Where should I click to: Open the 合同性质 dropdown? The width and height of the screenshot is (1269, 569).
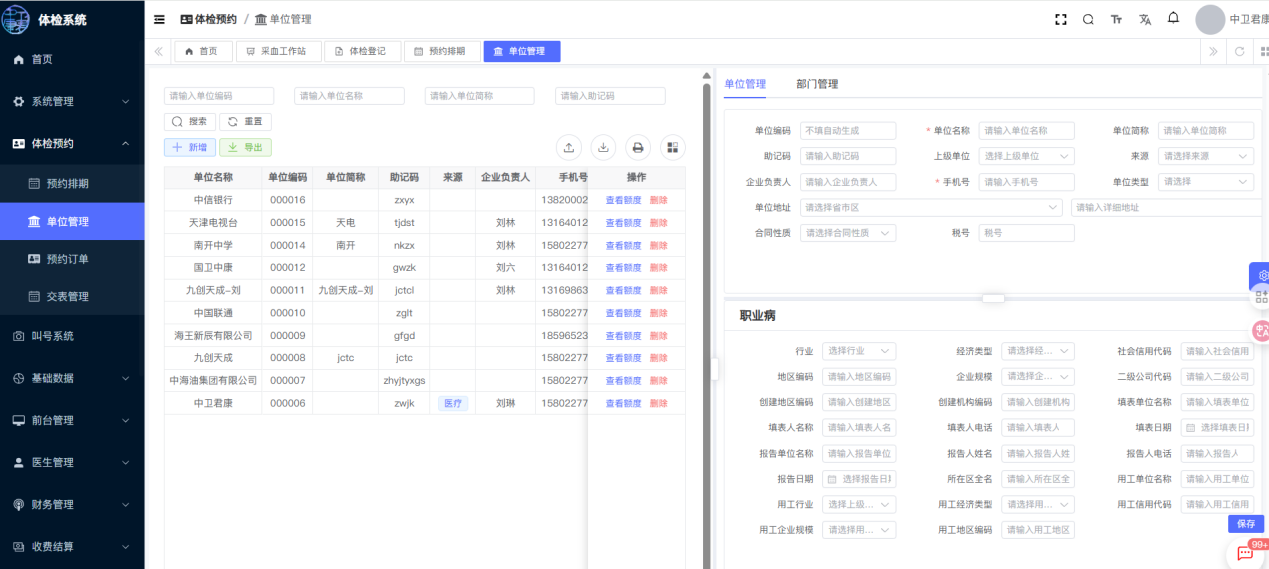click(848, 233)
